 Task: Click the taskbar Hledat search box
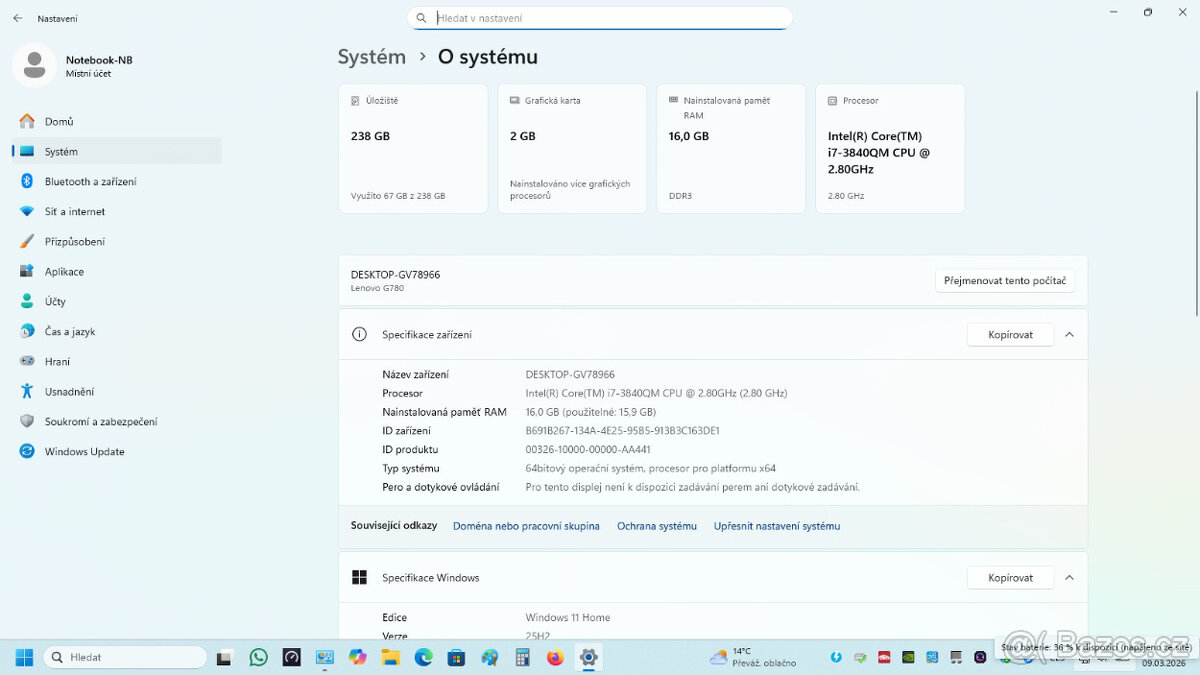point(125,657)
